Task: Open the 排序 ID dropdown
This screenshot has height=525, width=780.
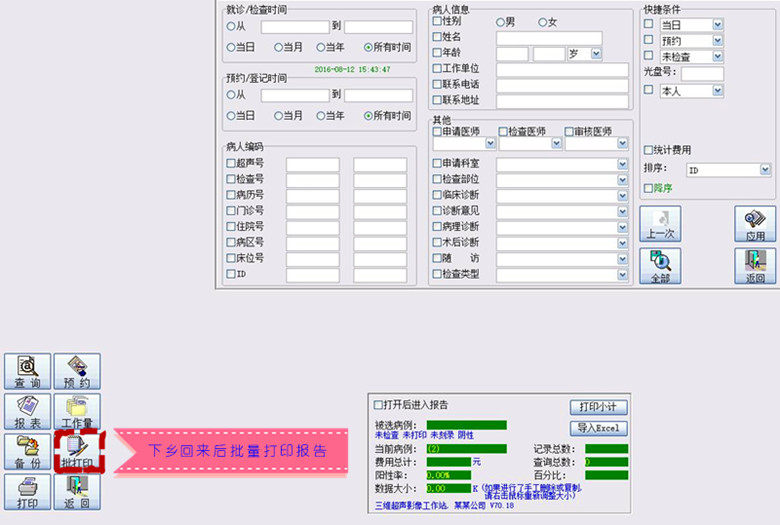Action: click(766, 170)
